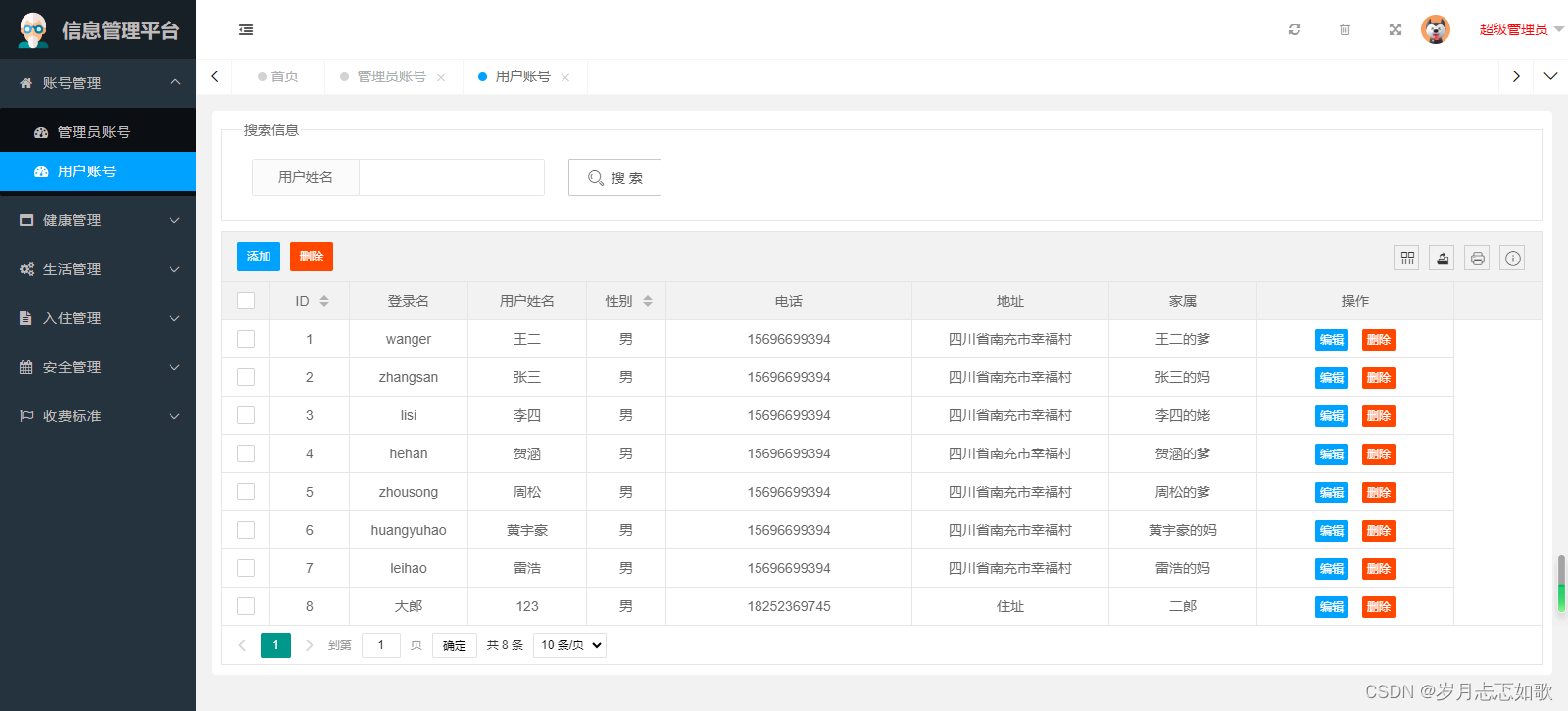This screenshot has height=711, width=1568.
Task: Click 删除 for user zhousong
Action: click(1379, 493)
